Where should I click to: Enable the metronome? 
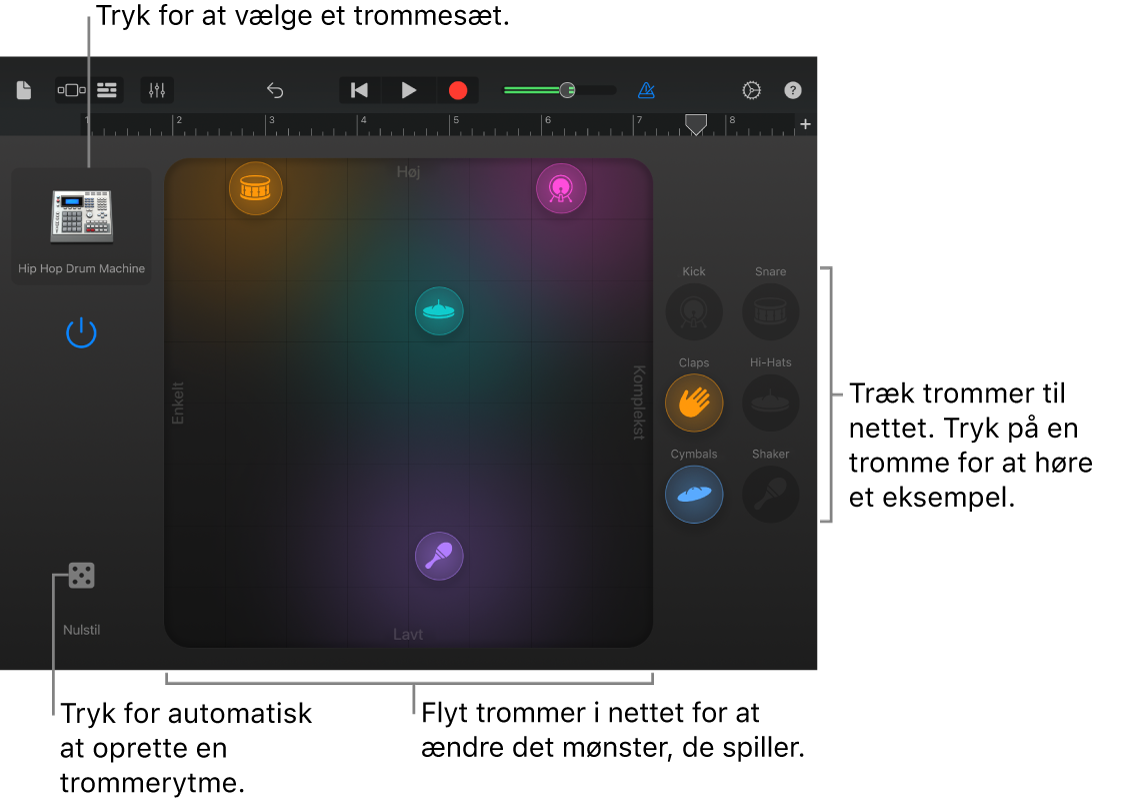pyautogui.click(x=646, y=90)
